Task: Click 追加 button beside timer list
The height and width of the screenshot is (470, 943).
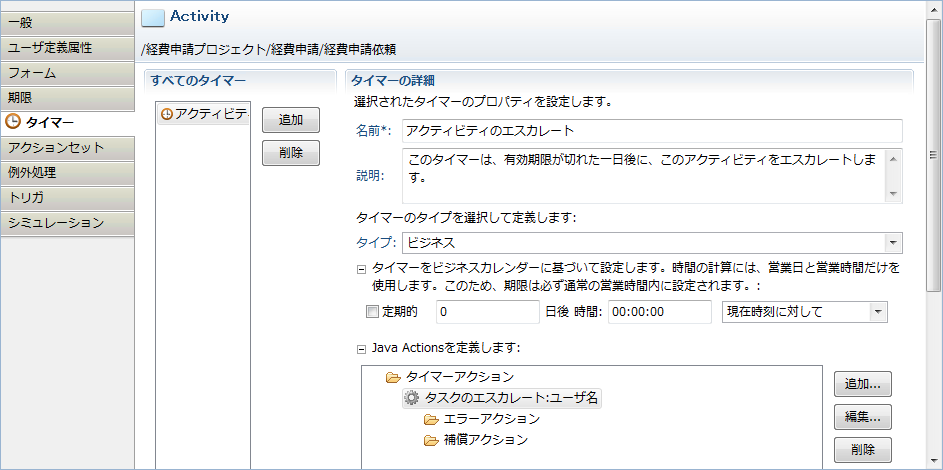Action: pyautogui.click(x=291, y=120)
